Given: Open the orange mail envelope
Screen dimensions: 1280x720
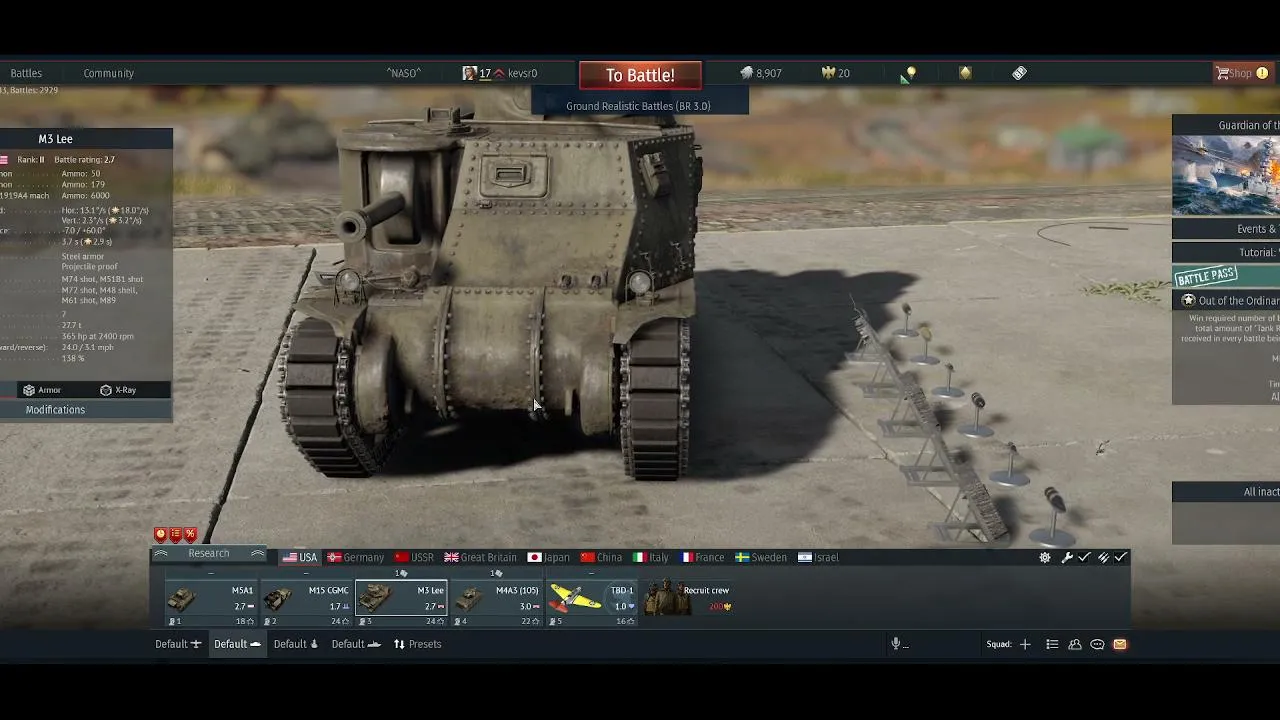Looking at the screenshot, I should coord(1120,644).
